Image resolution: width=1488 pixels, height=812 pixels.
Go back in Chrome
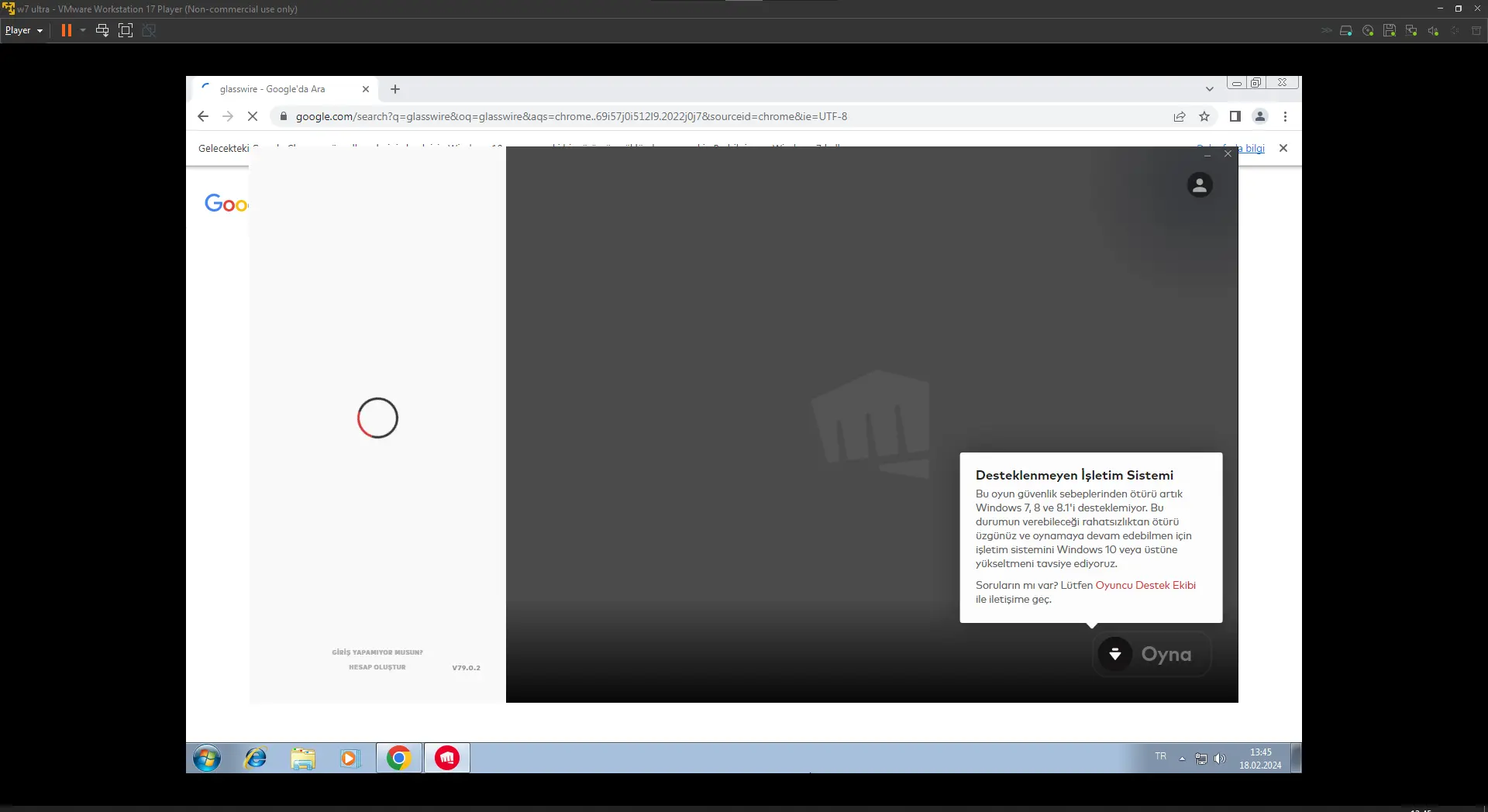click(203, 116)
